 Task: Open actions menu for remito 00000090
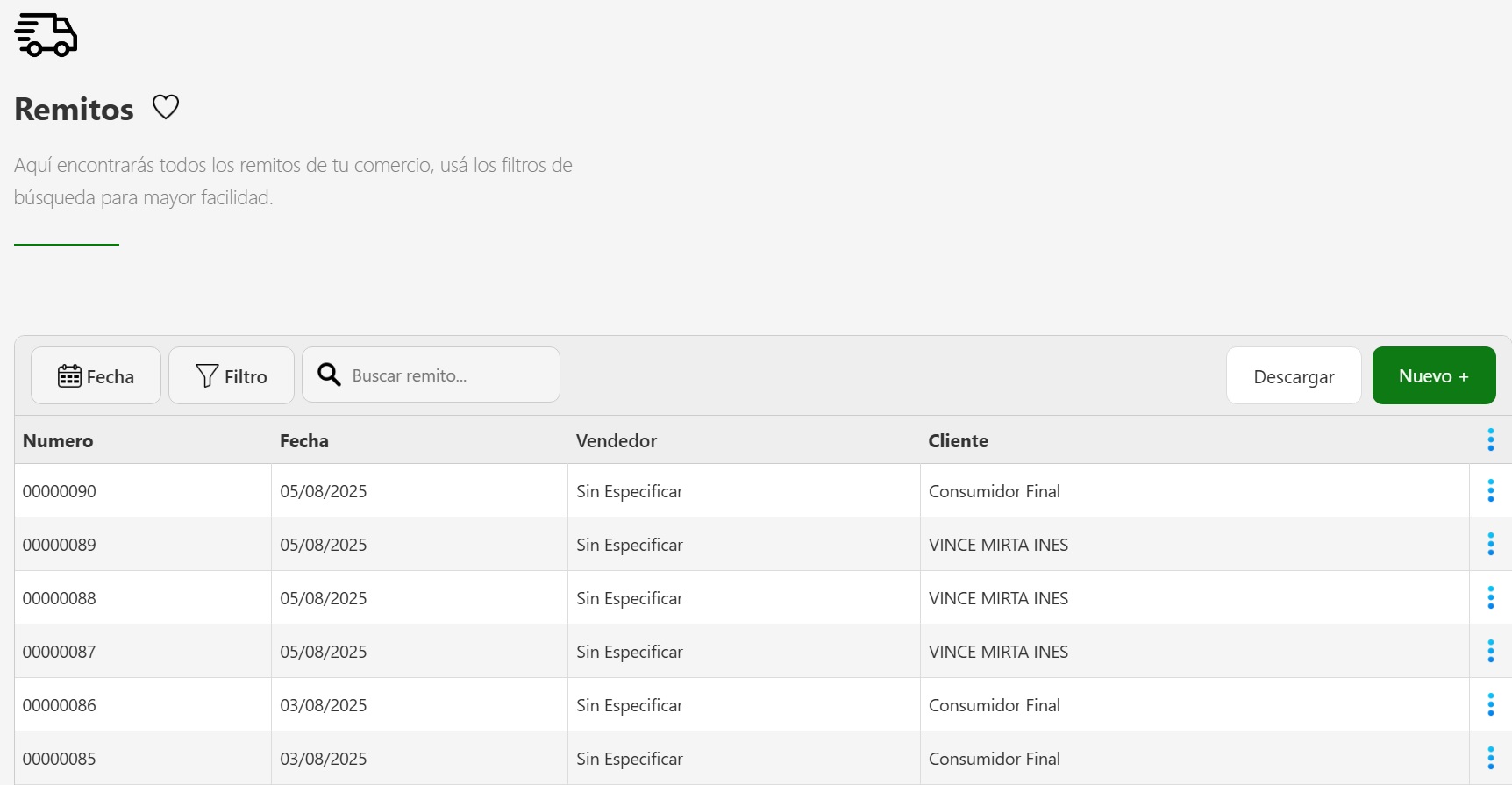click(x=1490, y=491)
